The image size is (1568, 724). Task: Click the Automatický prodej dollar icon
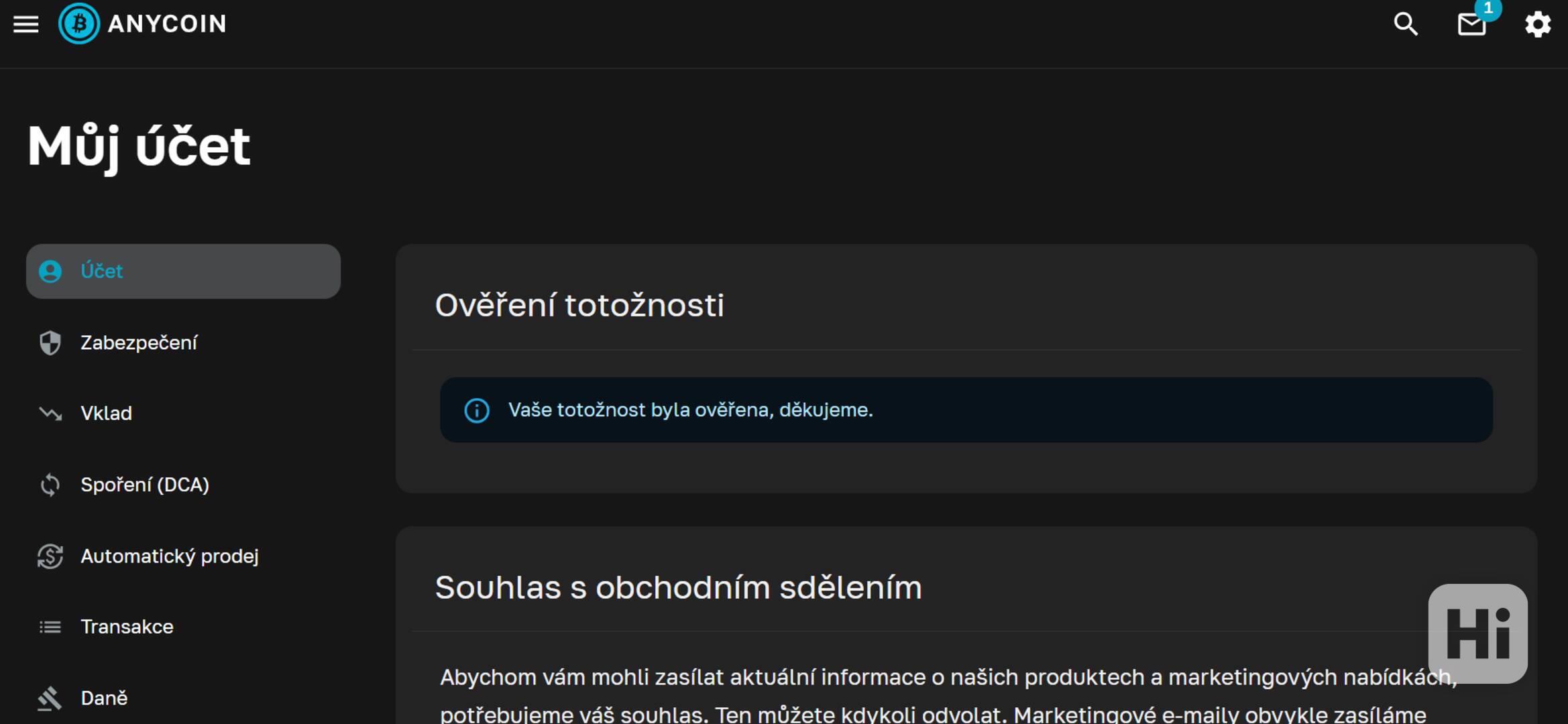point(50,556)
